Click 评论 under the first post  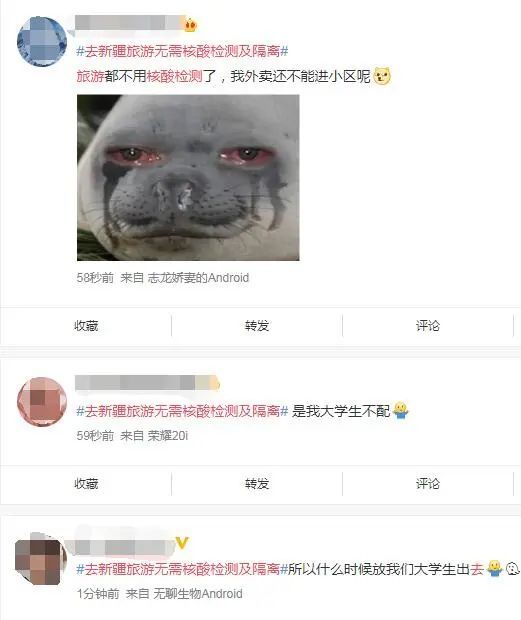[428, 326]
